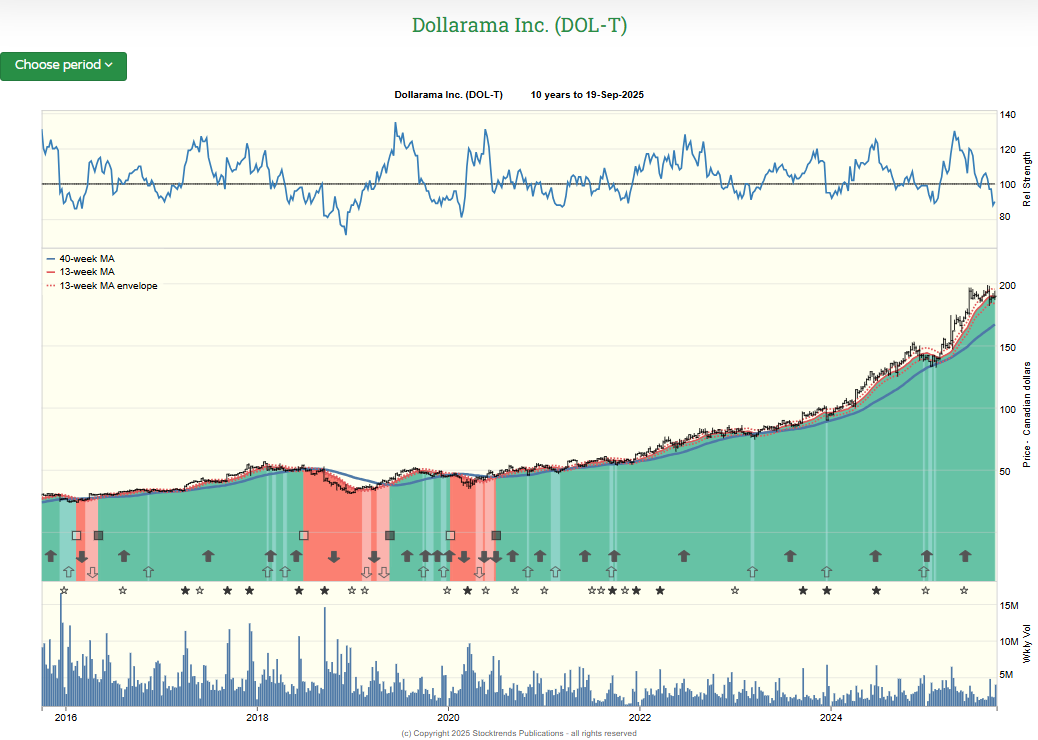Click the dotted red envelope legend swatch
Image resolution: width=1038 pixels, height=740 pixels.
coord(51,286)
